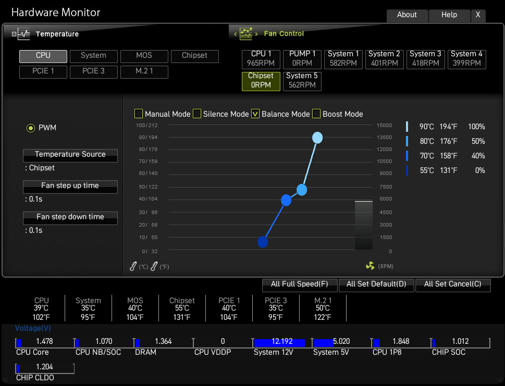Click the Chipset 55°C temperature readout
The width and height of the screenshot is (505, 386).
pyautogui.click(x=182, y=309)
